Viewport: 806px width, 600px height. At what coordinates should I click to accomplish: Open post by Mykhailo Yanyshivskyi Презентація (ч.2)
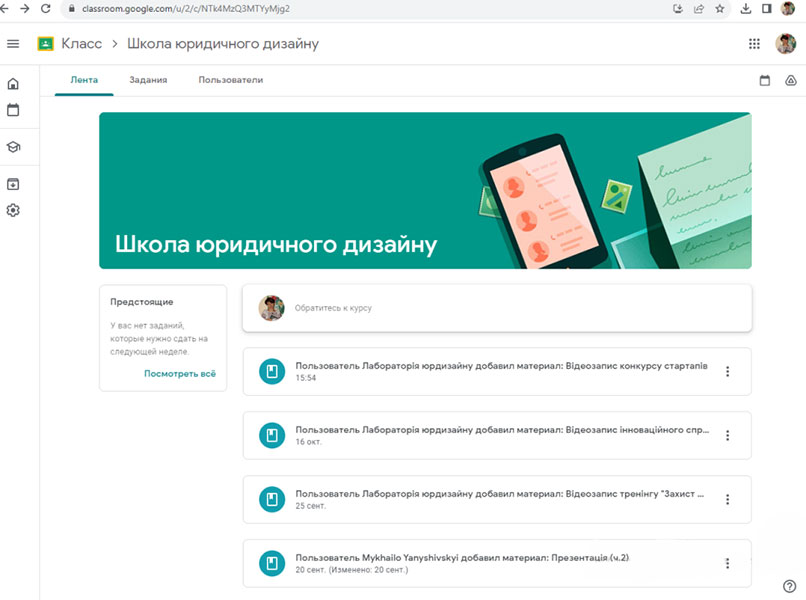tap(497, 563)
